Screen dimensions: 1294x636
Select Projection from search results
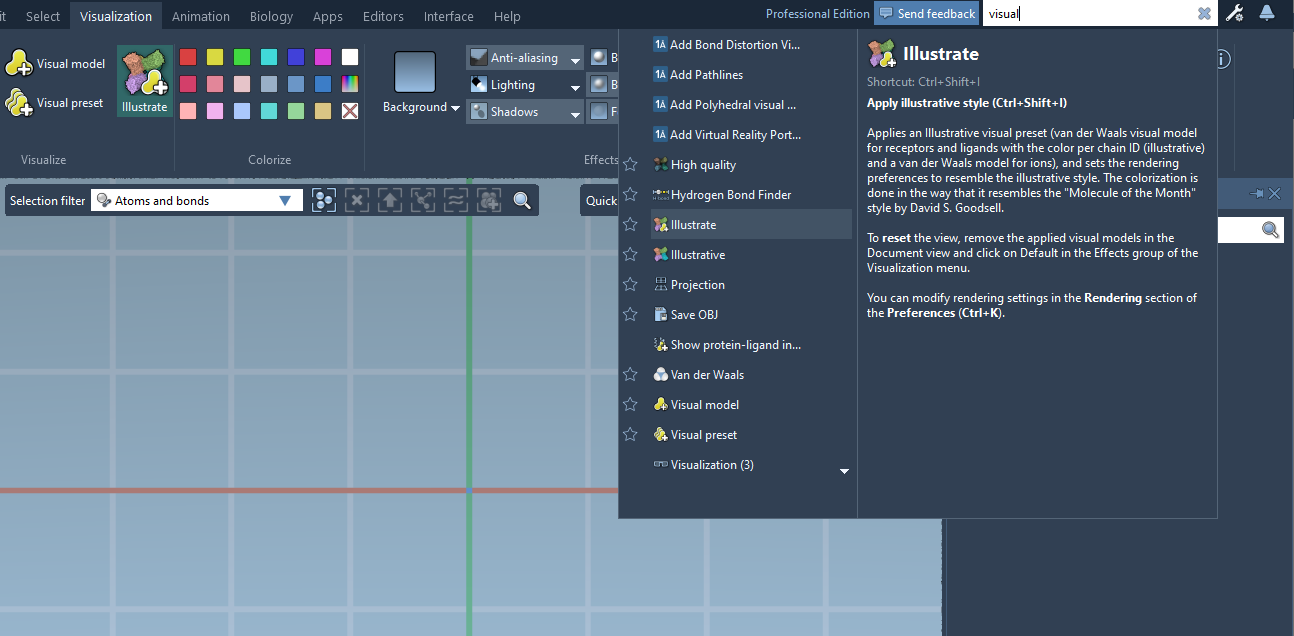tap(697, 285)
